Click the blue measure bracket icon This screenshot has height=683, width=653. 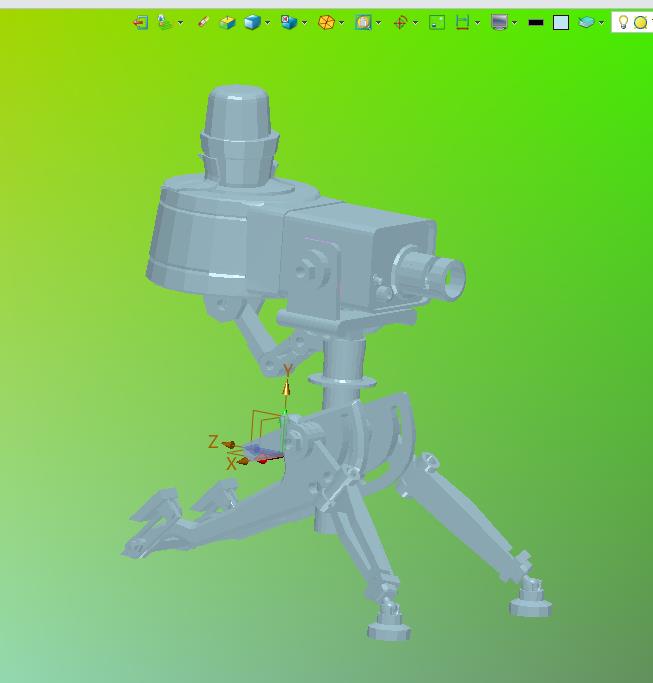[x=462, y=22]
